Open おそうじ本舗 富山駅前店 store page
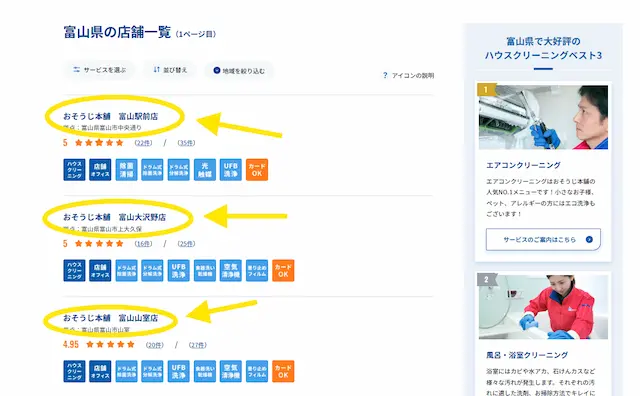640x396 pixels. 111,116
